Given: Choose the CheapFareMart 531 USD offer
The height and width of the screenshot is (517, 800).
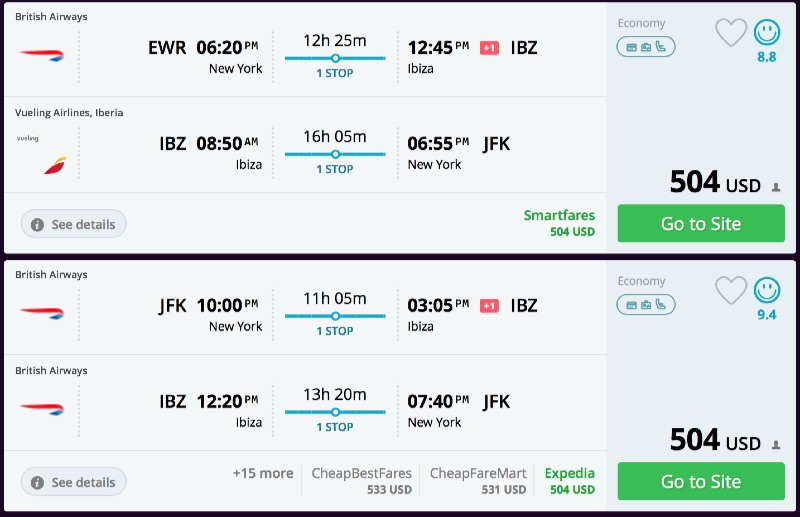Looking at the screenshot, I should pyautogui.click(x=478, y=481).
